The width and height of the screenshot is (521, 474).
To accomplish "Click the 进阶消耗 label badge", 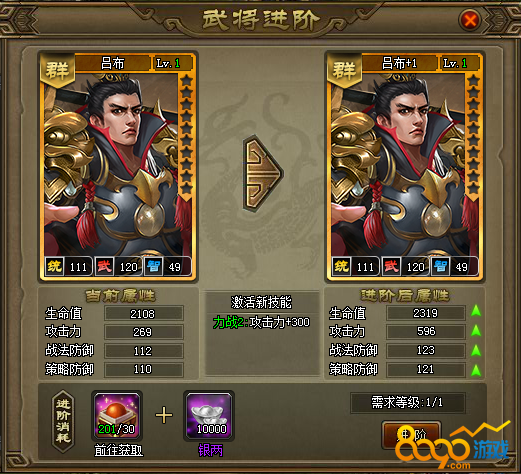I will pyautogui.click(x=63, y=421).
